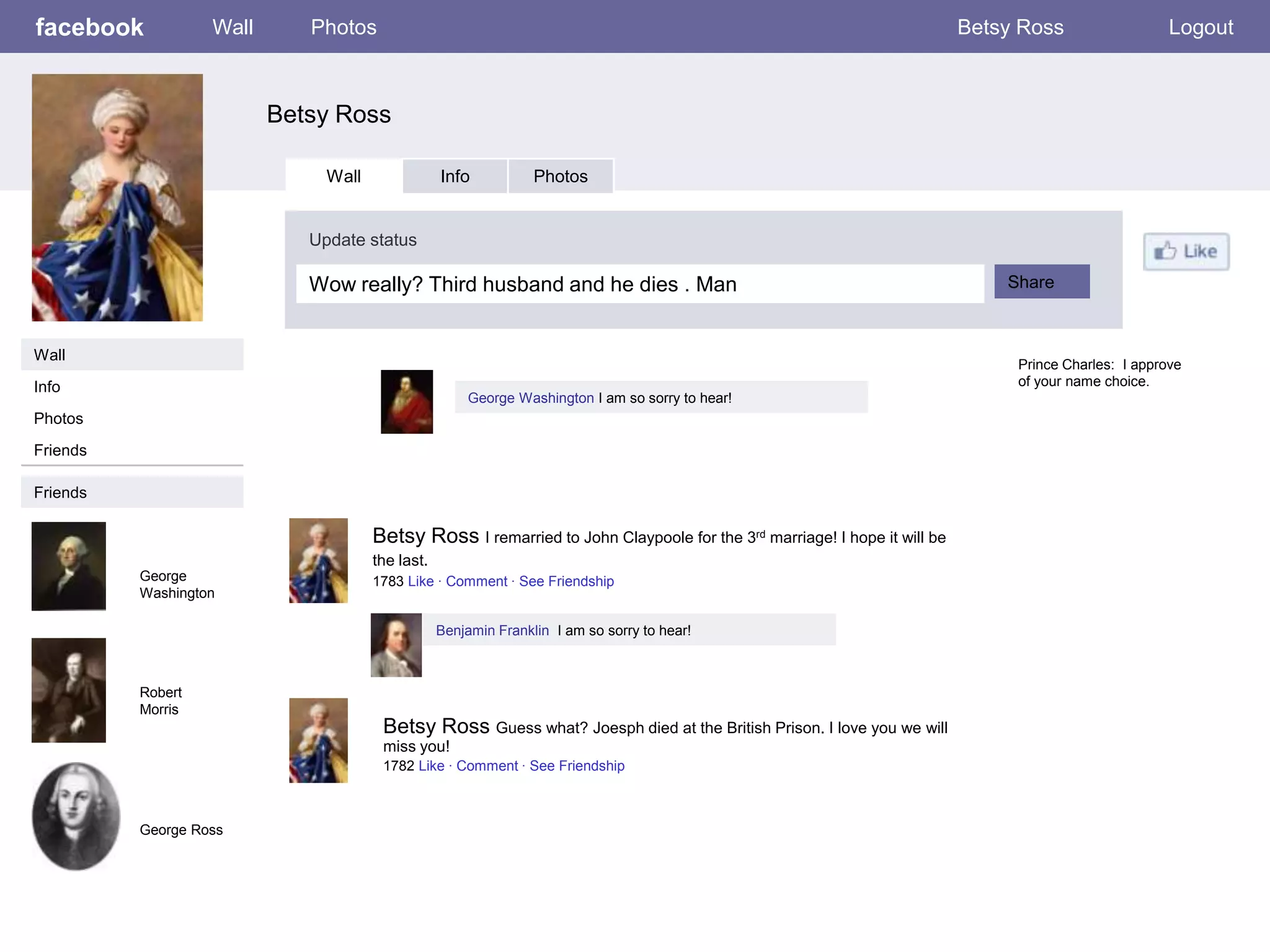Click the facebook logo
Image resolution: width=1270 pixels, height=952 pixels.
pos(89,27)
